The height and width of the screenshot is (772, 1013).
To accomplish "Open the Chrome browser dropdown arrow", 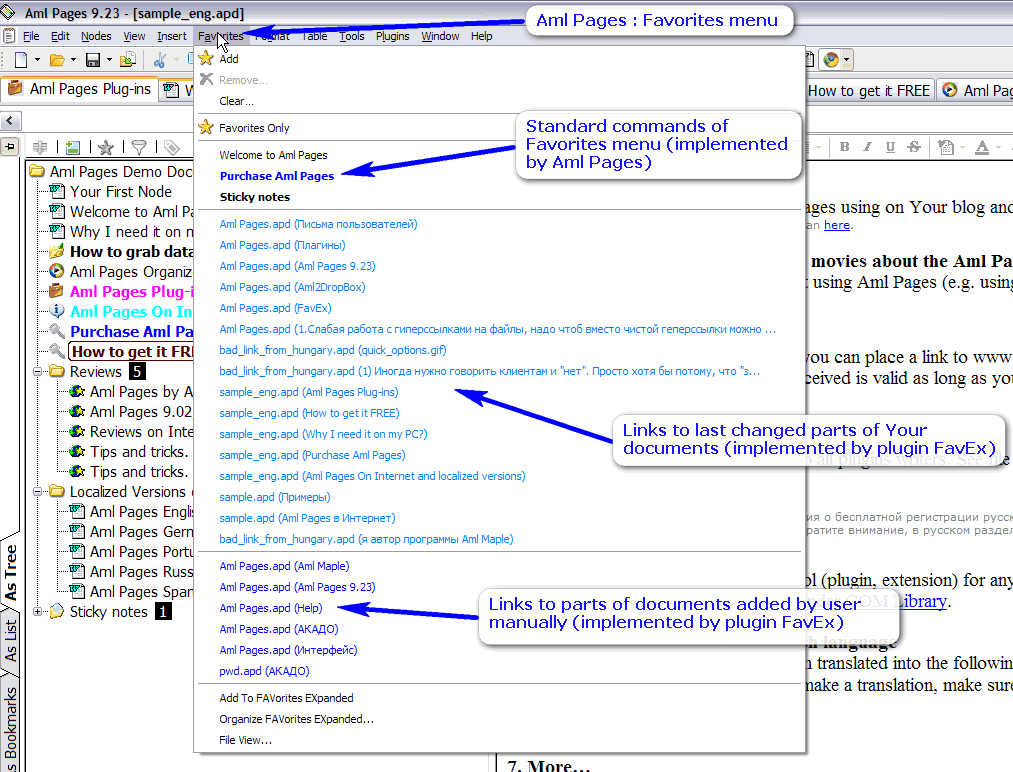I will pos(846,60).
